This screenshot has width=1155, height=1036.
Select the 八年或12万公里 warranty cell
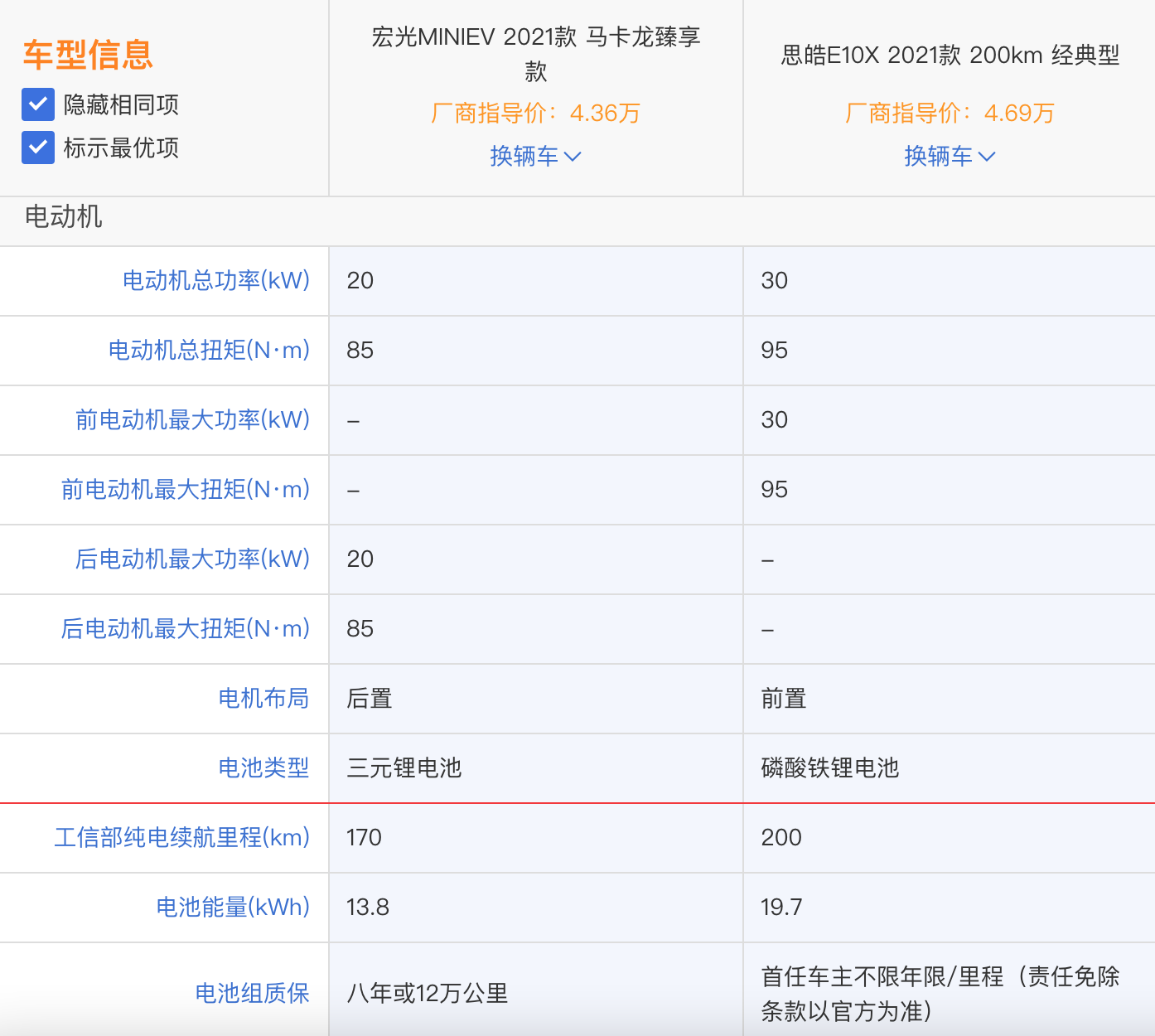[x=536, y=990]
